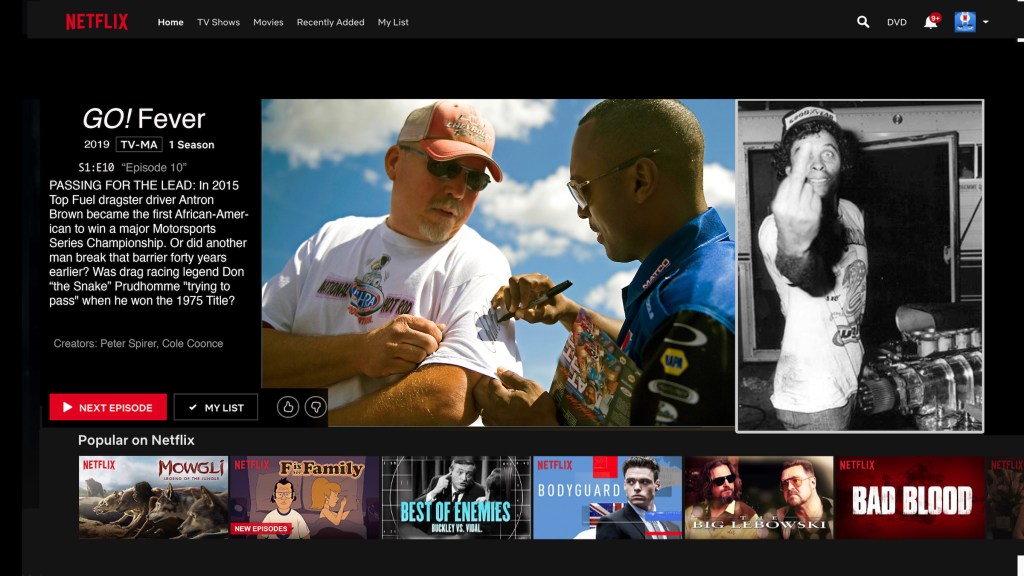Screen dimensions: 1024x576
Task: Select the Bad Blood thumbnail
Action: click(x=910, y=498)
